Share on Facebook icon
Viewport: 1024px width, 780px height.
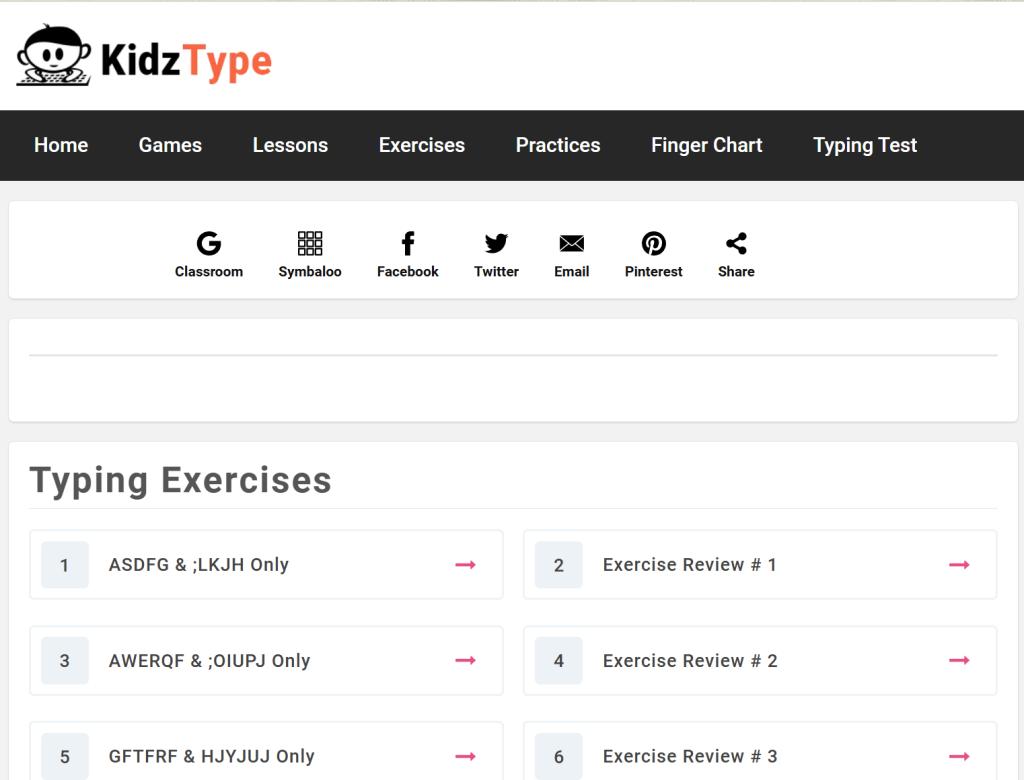(x=408, y=243)
